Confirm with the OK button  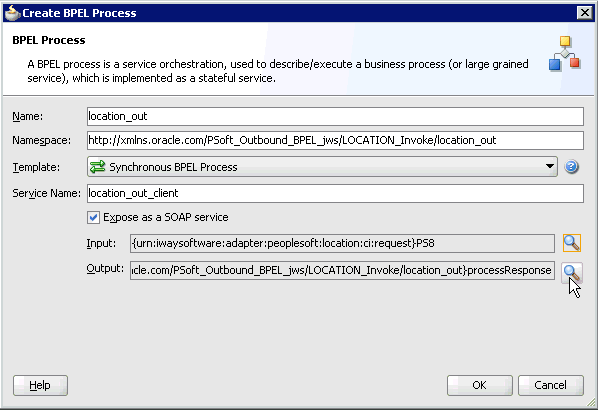pos(479,385)
